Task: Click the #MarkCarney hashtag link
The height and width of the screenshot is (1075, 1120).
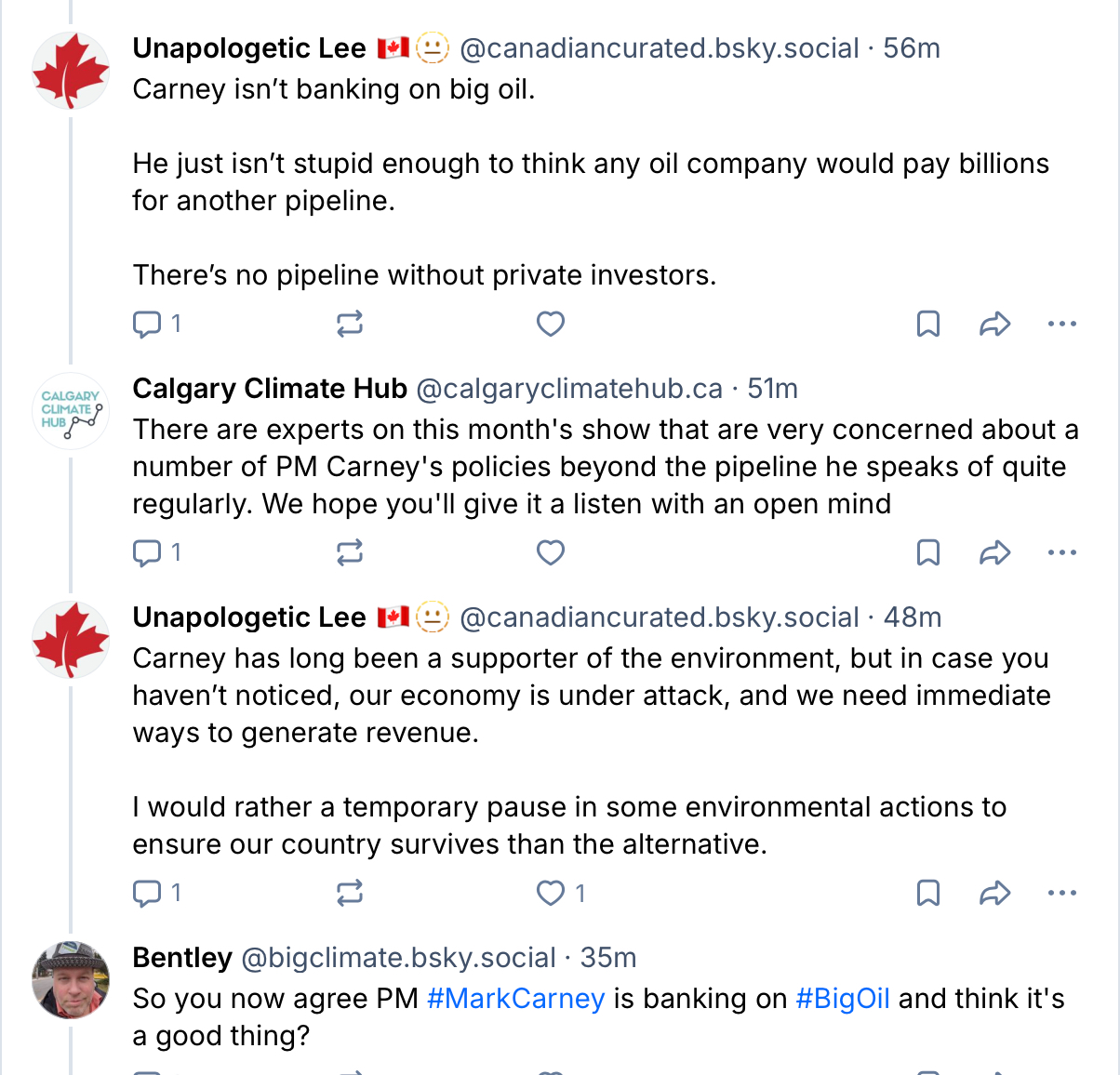Action: click(515, 999)
